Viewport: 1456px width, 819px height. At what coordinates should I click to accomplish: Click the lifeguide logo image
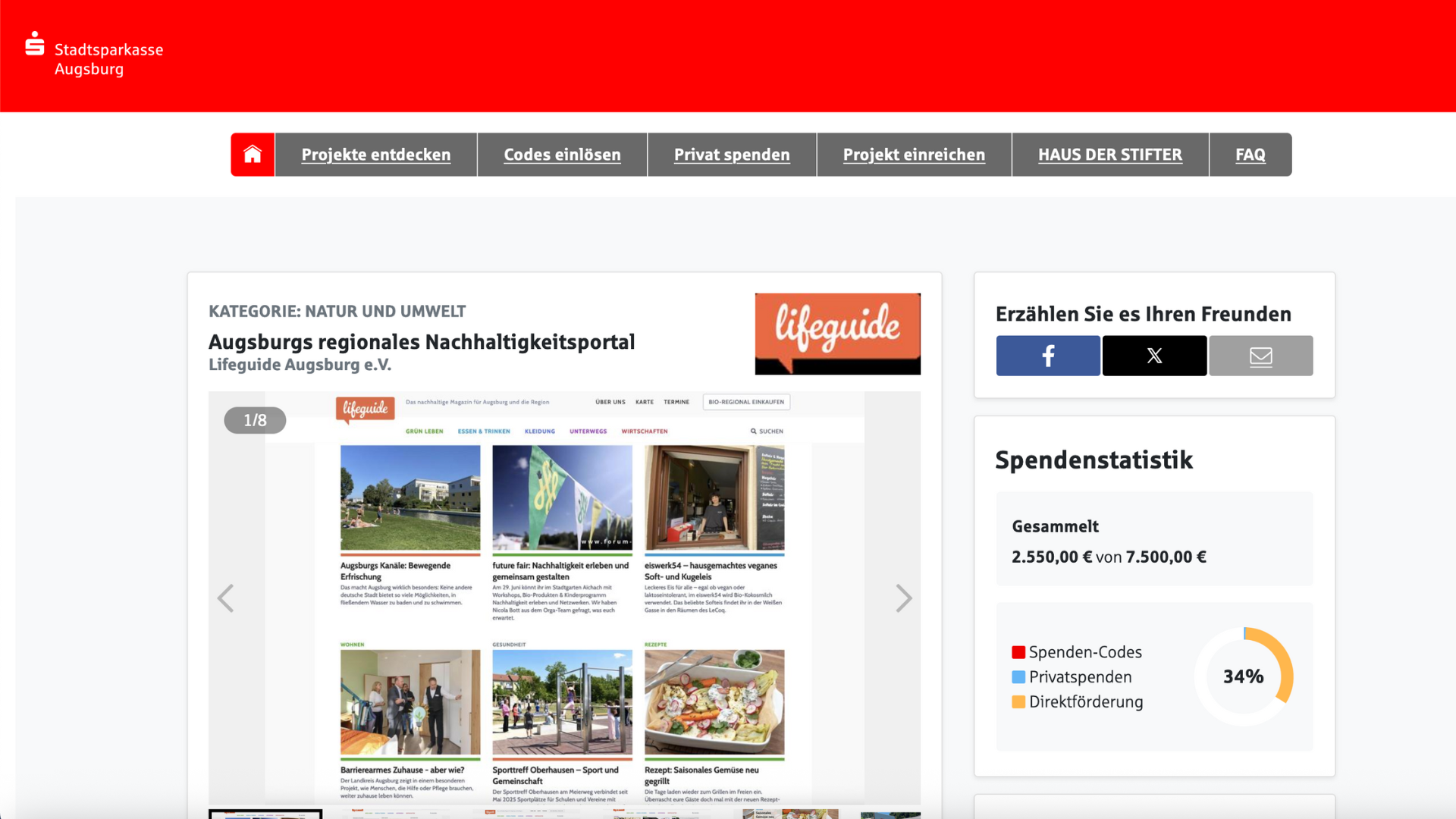[x=837, y=334]
